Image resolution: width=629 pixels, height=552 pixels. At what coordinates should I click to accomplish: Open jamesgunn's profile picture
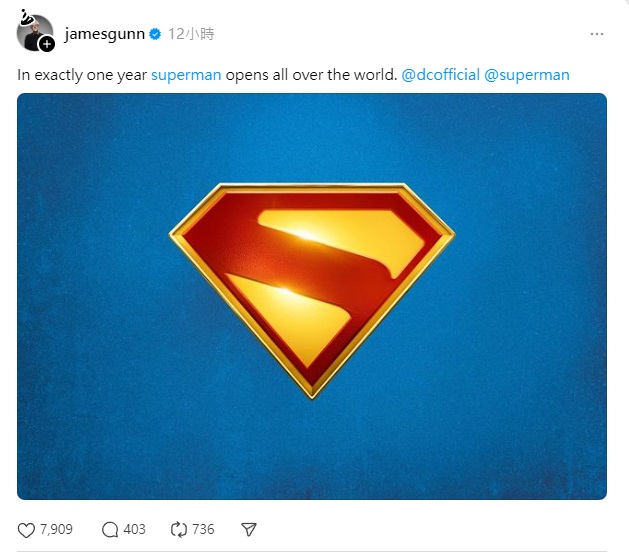34,32
